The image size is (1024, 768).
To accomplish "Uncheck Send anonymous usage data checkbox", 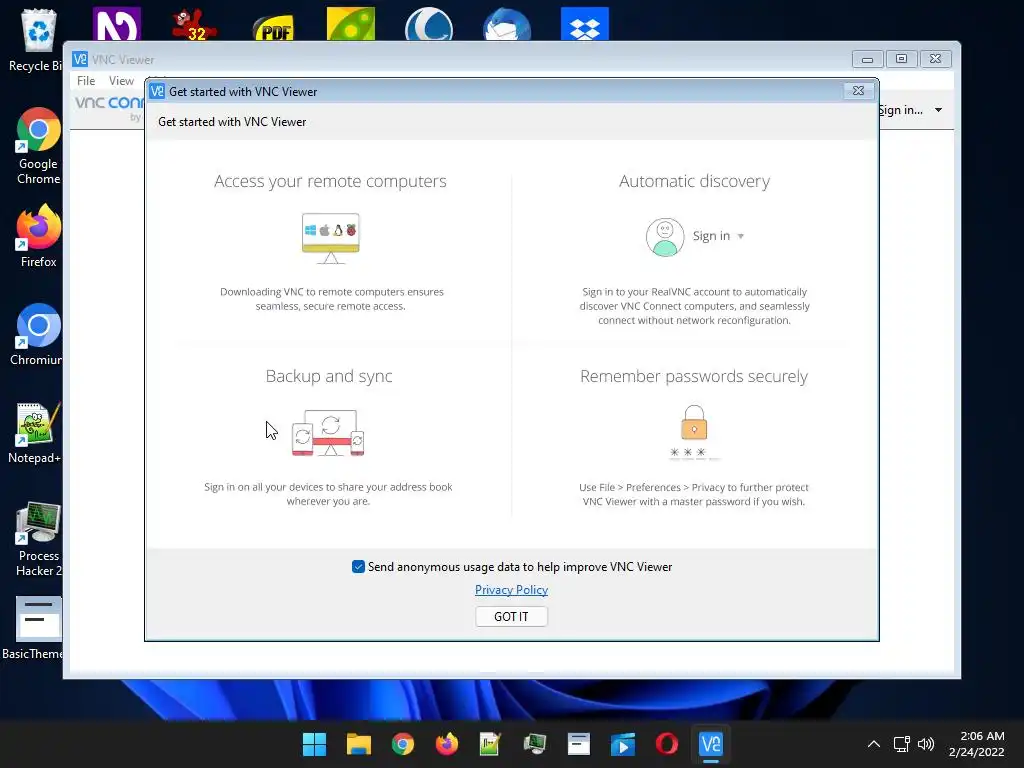I will point(358,567).
